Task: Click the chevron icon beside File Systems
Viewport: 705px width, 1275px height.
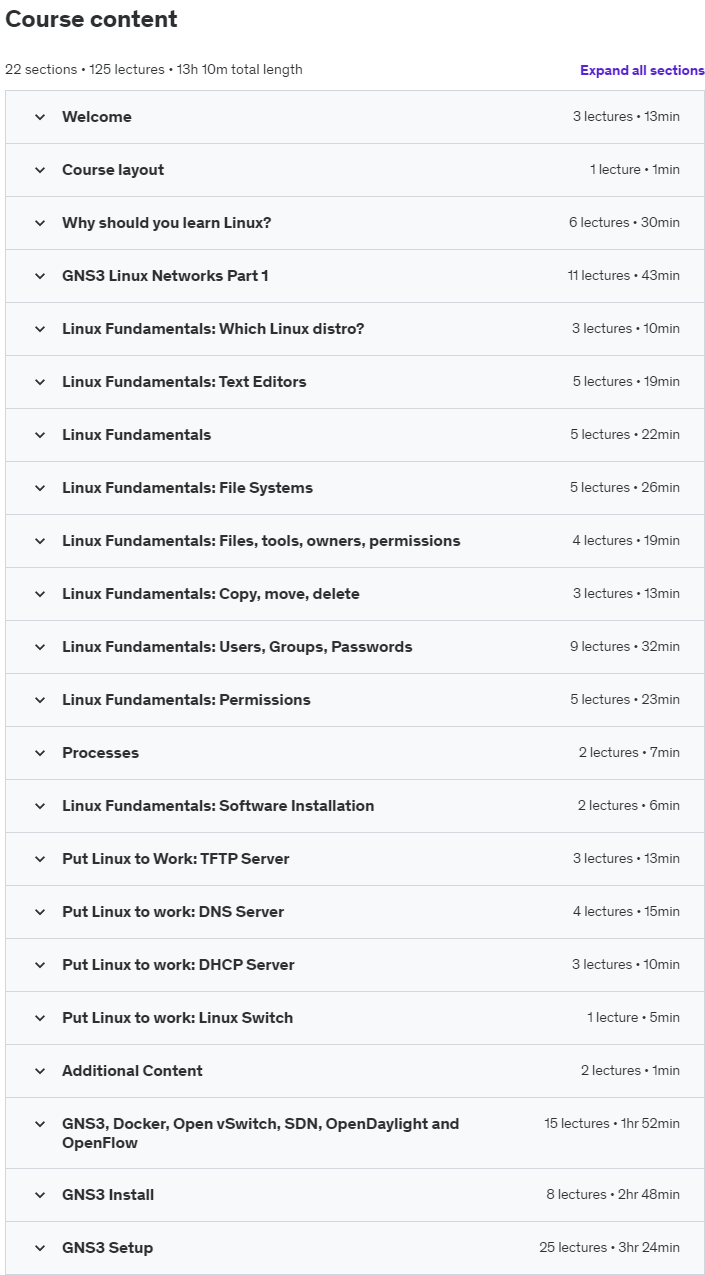Action: (x=40, y=488)
